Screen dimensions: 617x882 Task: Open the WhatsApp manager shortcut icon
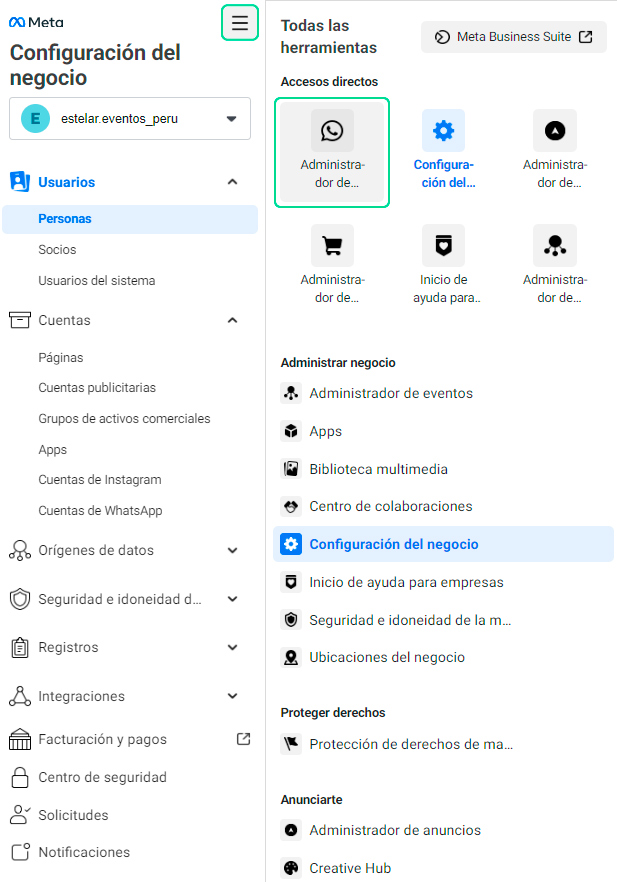pos(332,131)
